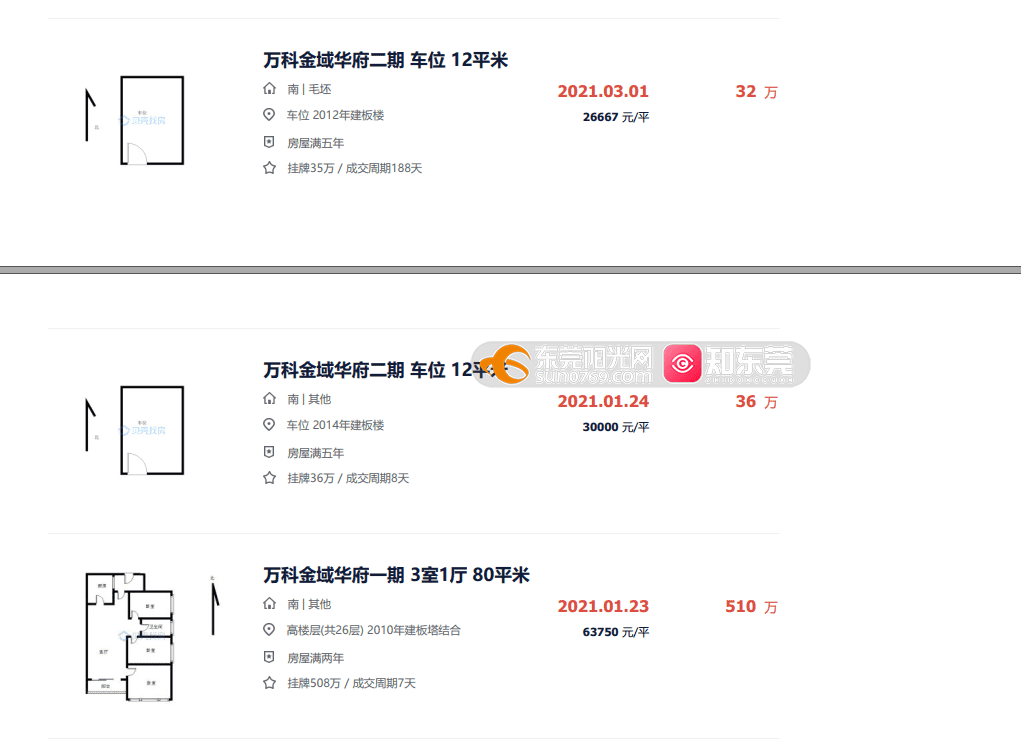This screenshot has width=1021, height=742.
Task: Click the 510 万 sale price
Action: click(x=751, y=607)
